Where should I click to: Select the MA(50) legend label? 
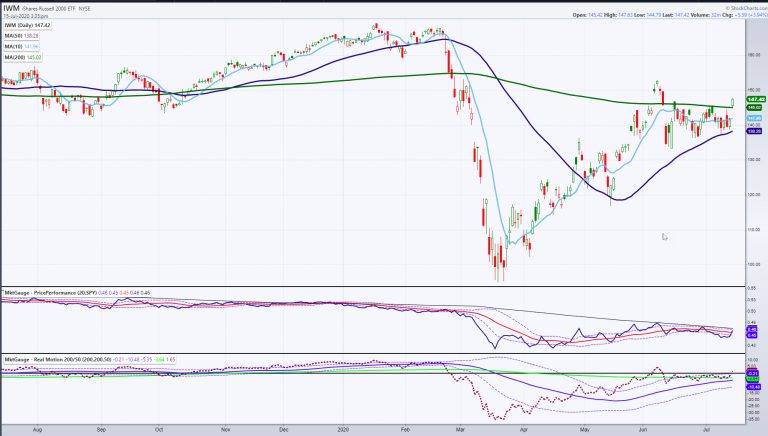(22, 36)
